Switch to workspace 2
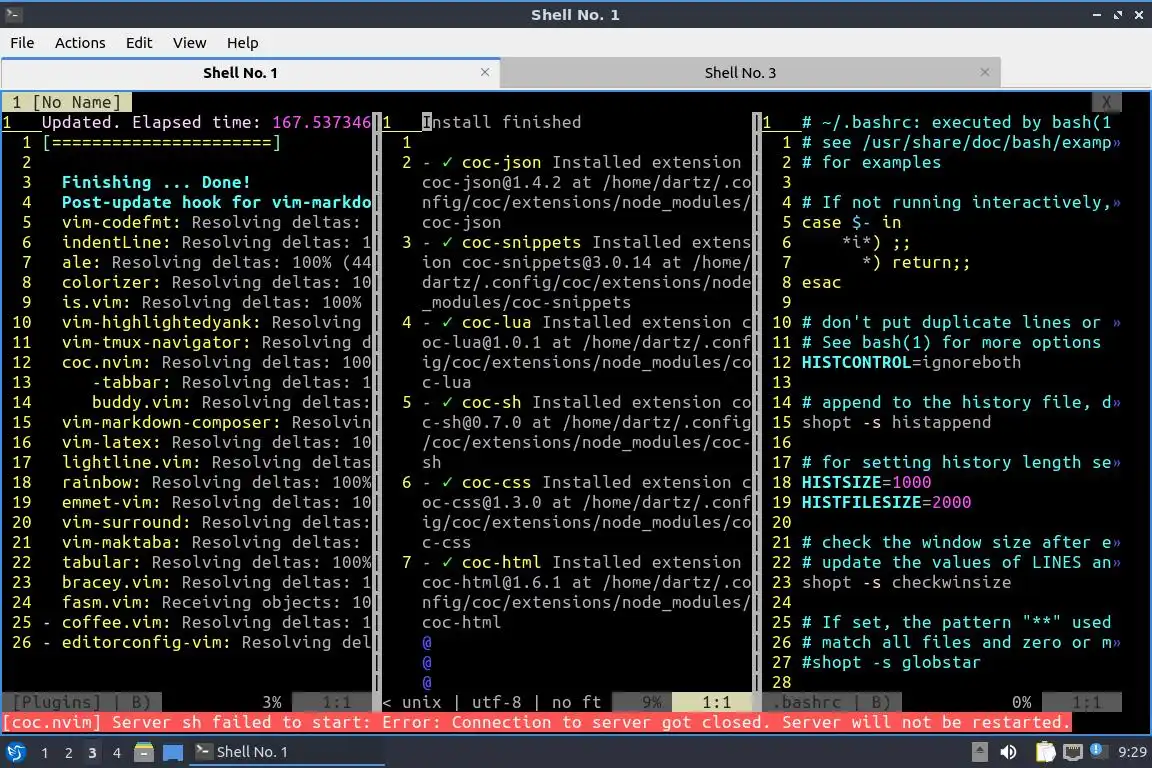This screenshot has width=1152, height=768. pyautogui.click(x=68, y=753)
